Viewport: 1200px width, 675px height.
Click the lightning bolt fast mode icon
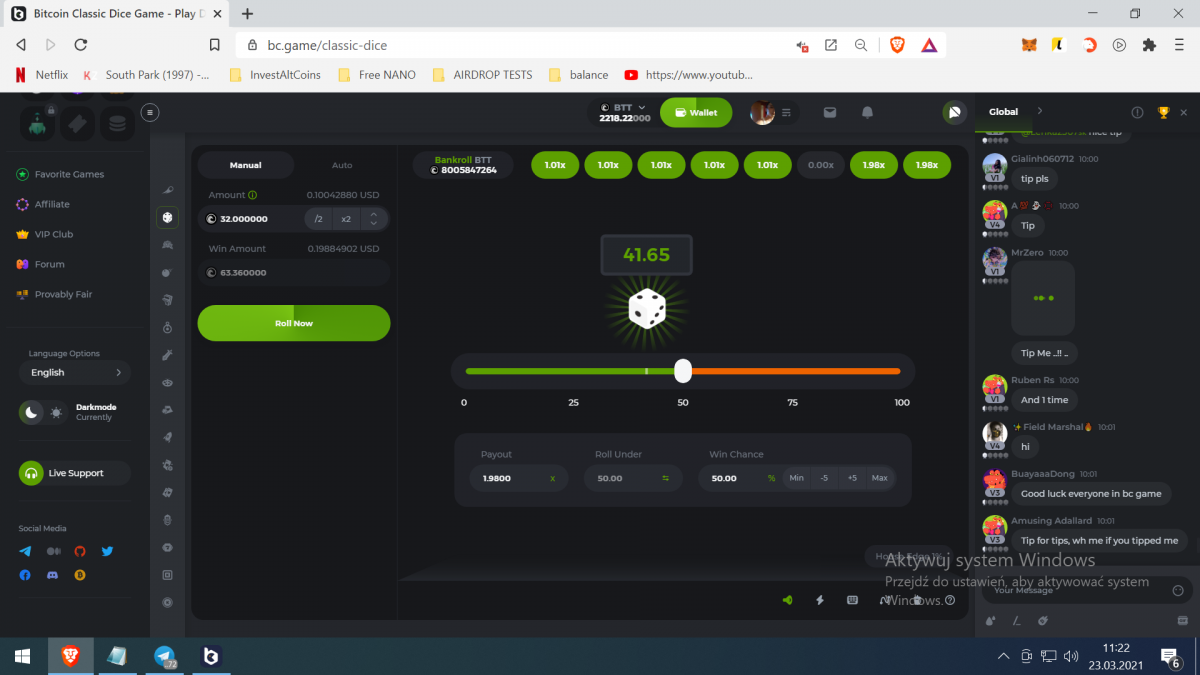(x=820, y=600)
